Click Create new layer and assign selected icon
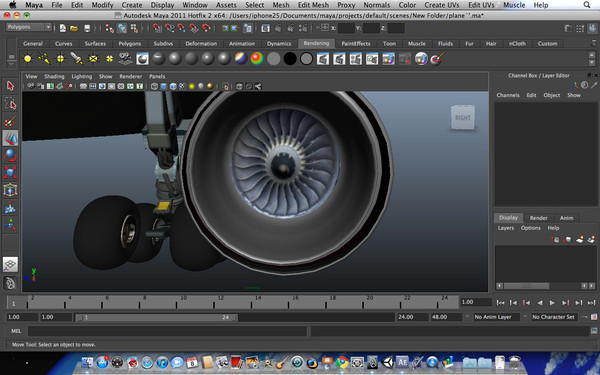600x375 pixels. tap(591, 240)
